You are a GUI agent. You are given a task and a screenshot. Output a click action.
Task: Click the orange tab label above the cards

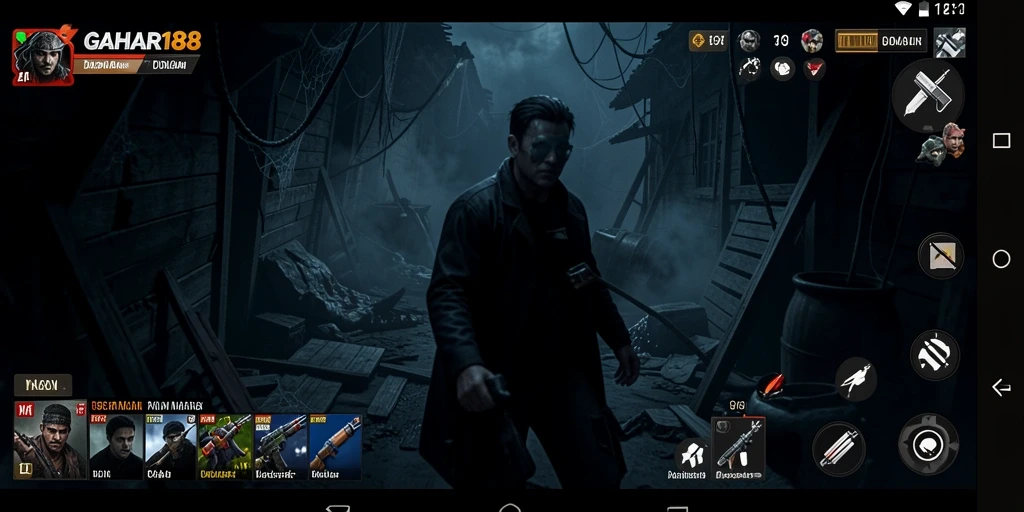(x=117, y=406)
